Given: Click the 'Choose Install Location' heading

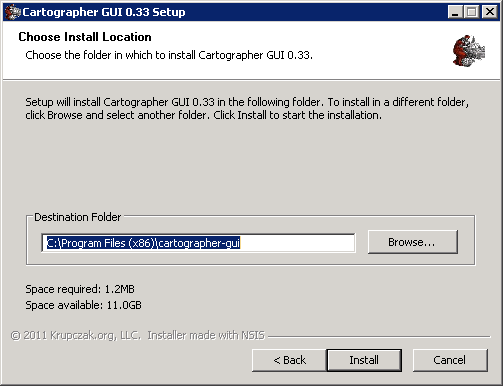Looking at the screenshot, I should tap(85, 37).
